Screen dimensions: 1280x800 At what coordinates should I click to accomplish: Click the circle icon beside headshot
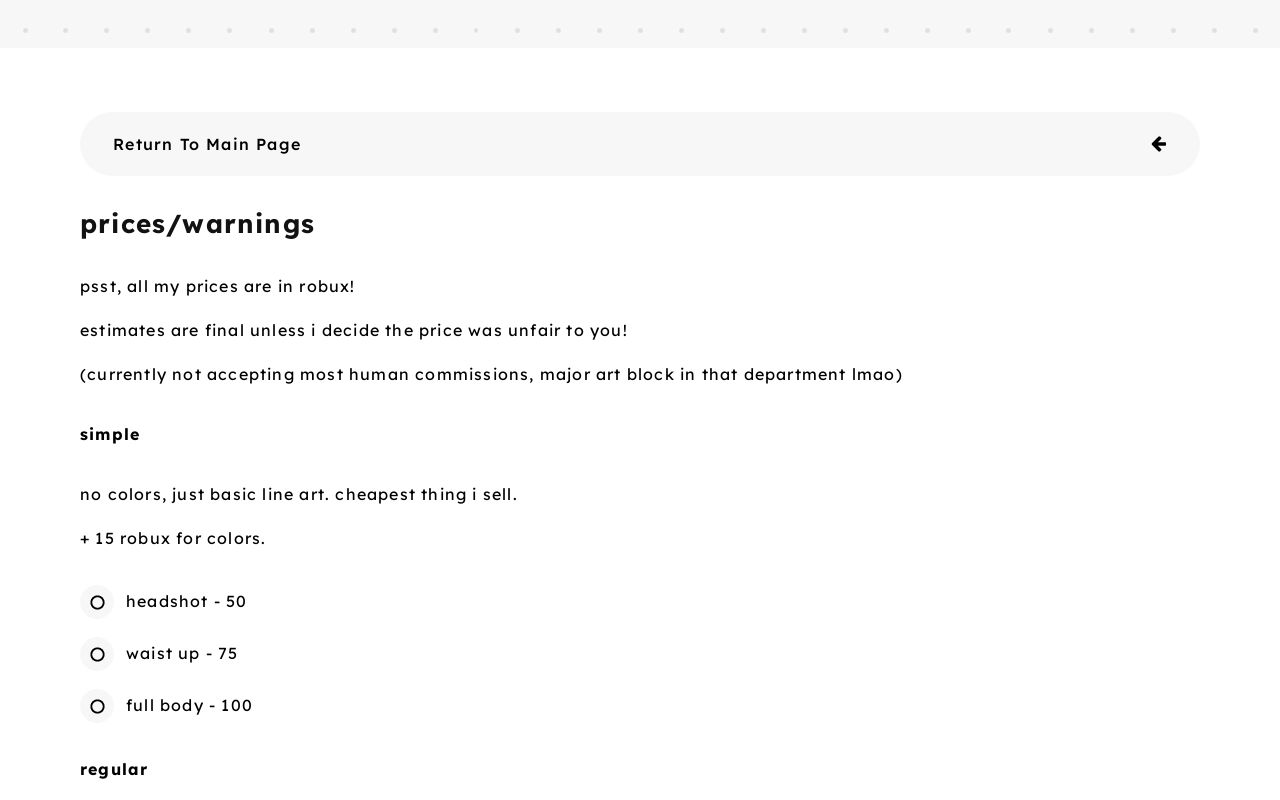(97, 602)
